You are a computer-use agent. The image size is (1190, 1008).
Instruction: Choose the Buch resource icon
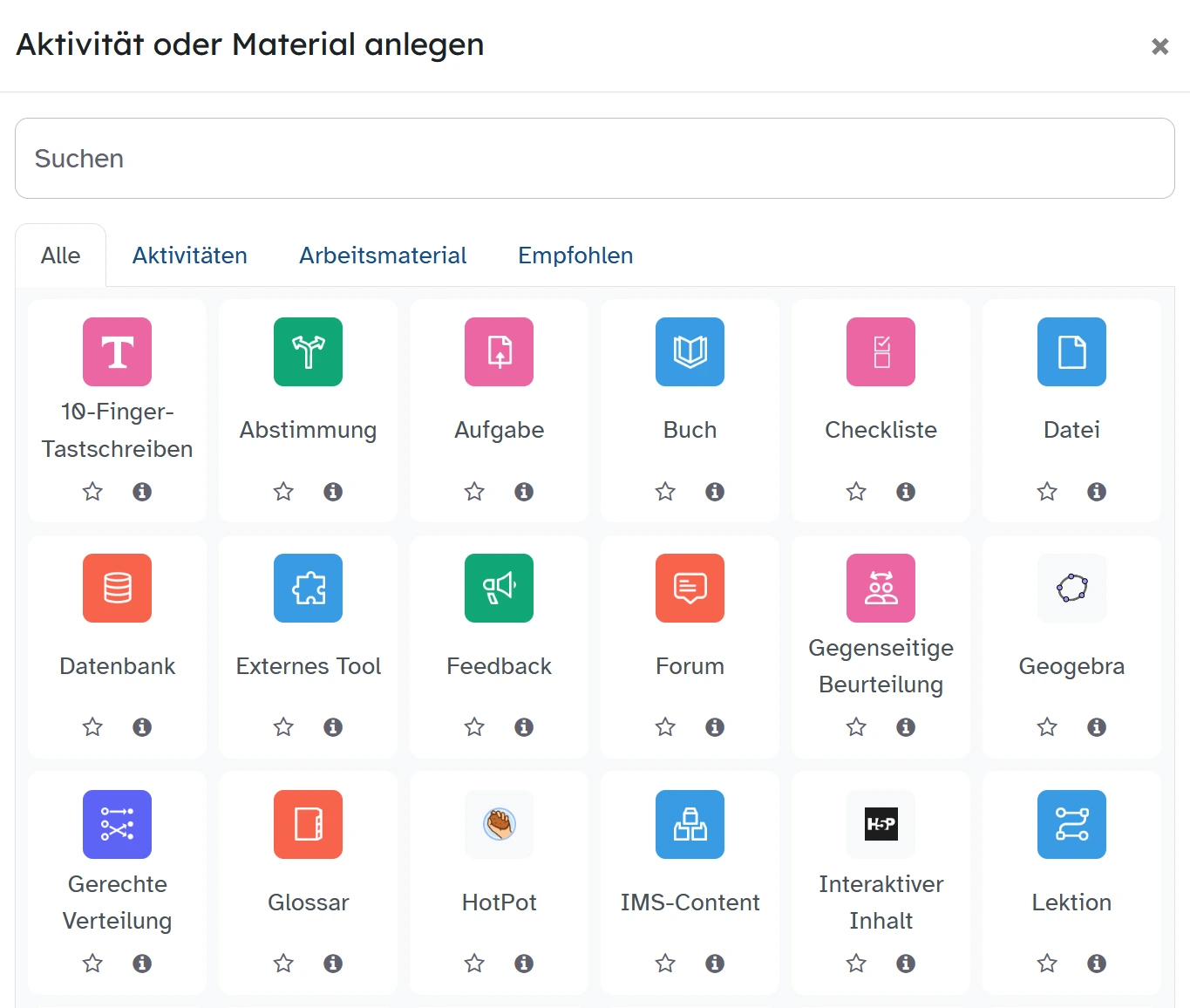point(690,351)
